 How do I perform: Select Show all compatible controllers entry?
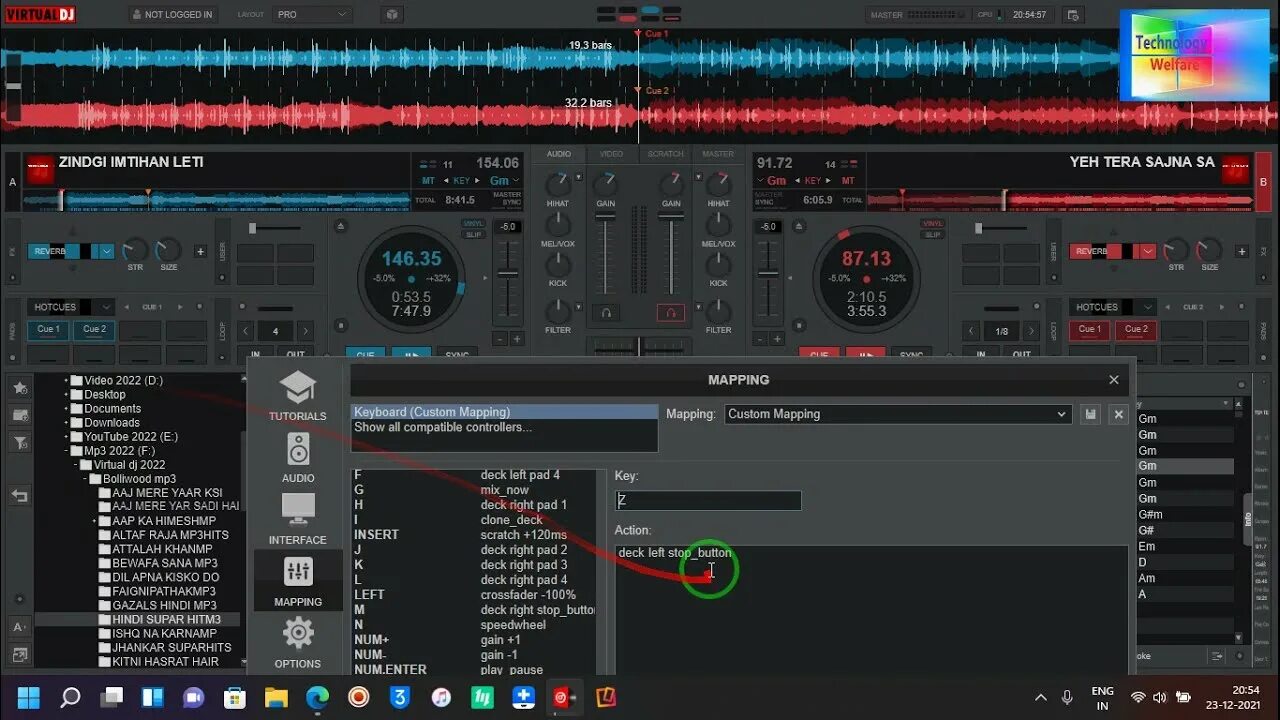[x=504, y=427]
